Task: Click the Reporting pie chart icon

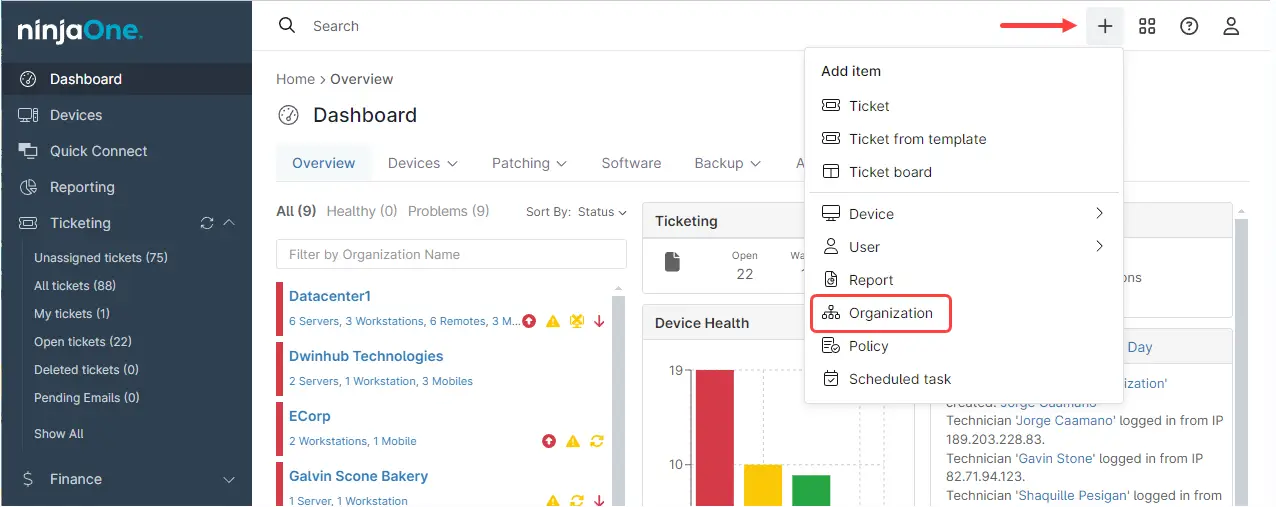Action: click(x=28, y=187)
